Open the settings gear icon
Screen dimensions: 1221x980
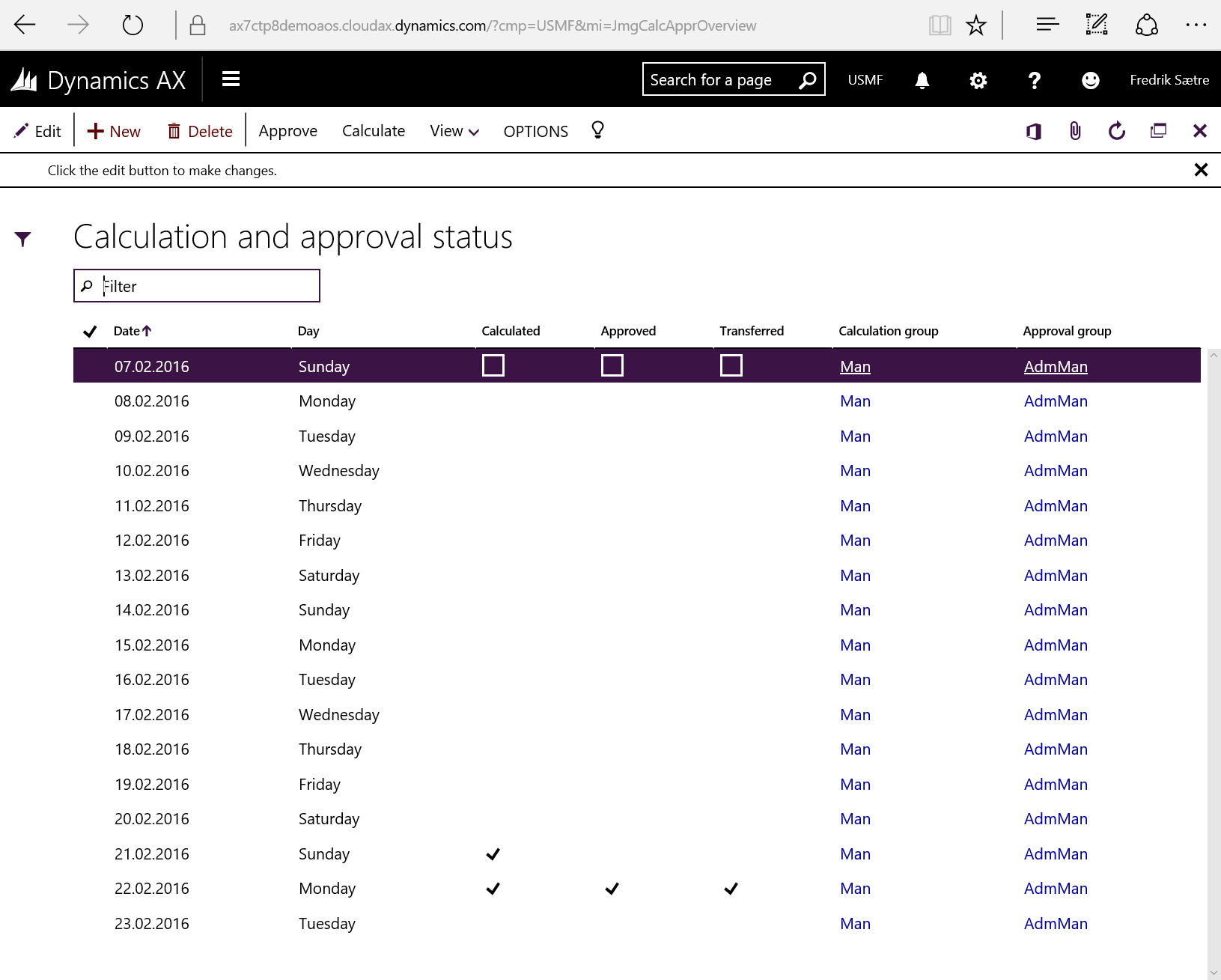tap(978, 80)
